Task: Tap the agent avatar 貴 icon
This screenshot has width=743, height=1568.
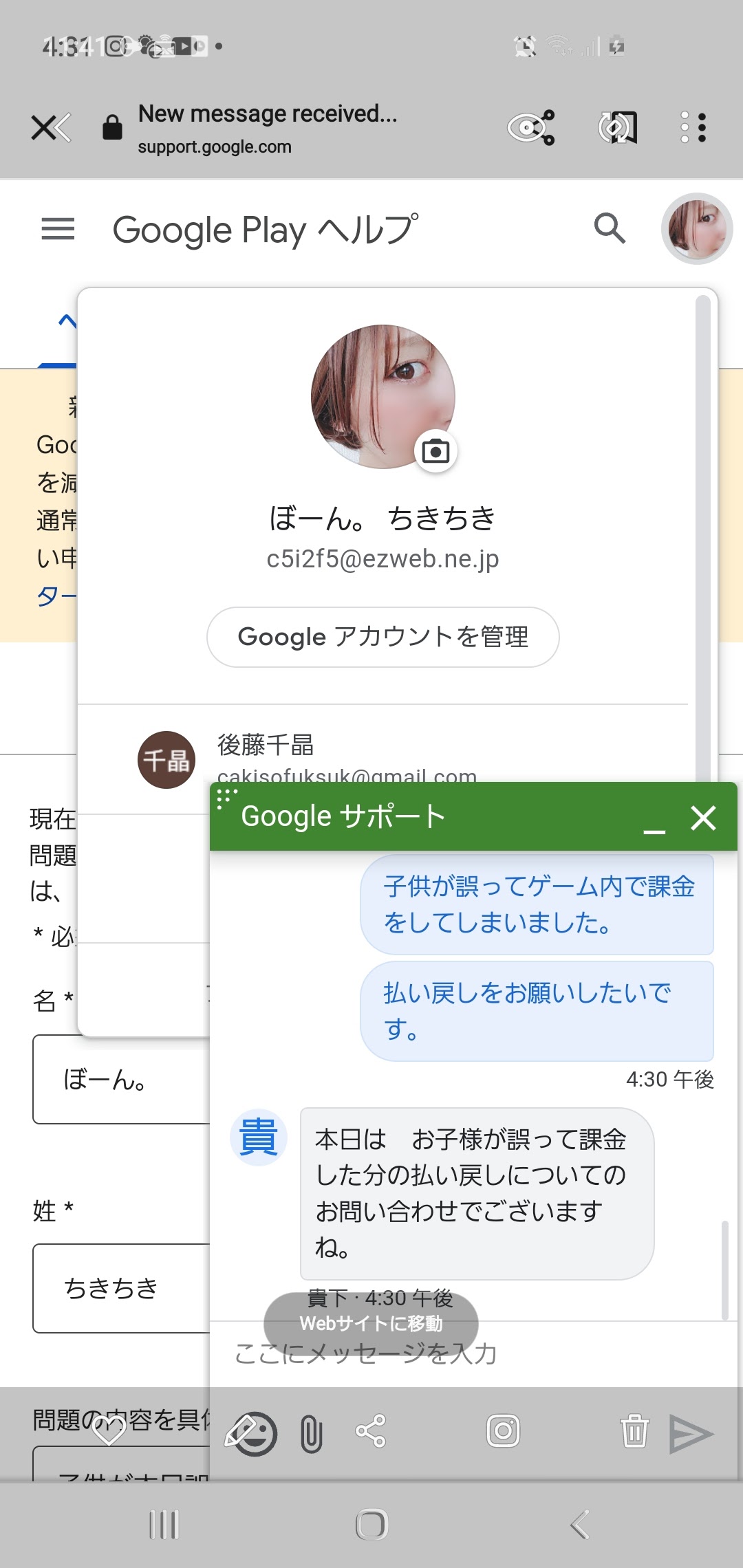Action: tap(258, 1137)
